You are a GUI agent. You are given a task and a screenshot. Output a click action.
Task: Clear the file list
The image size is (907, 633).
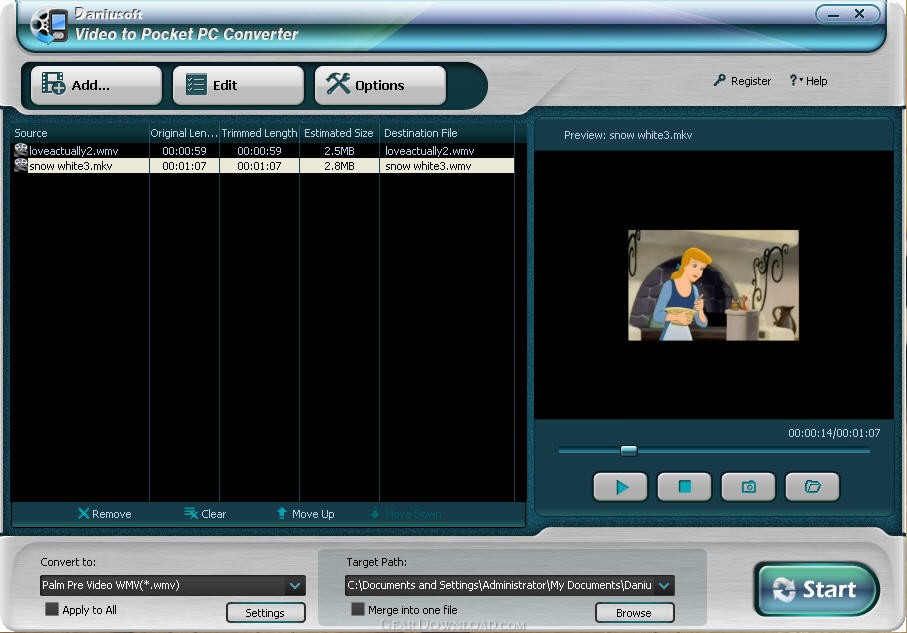click(205, 514)
